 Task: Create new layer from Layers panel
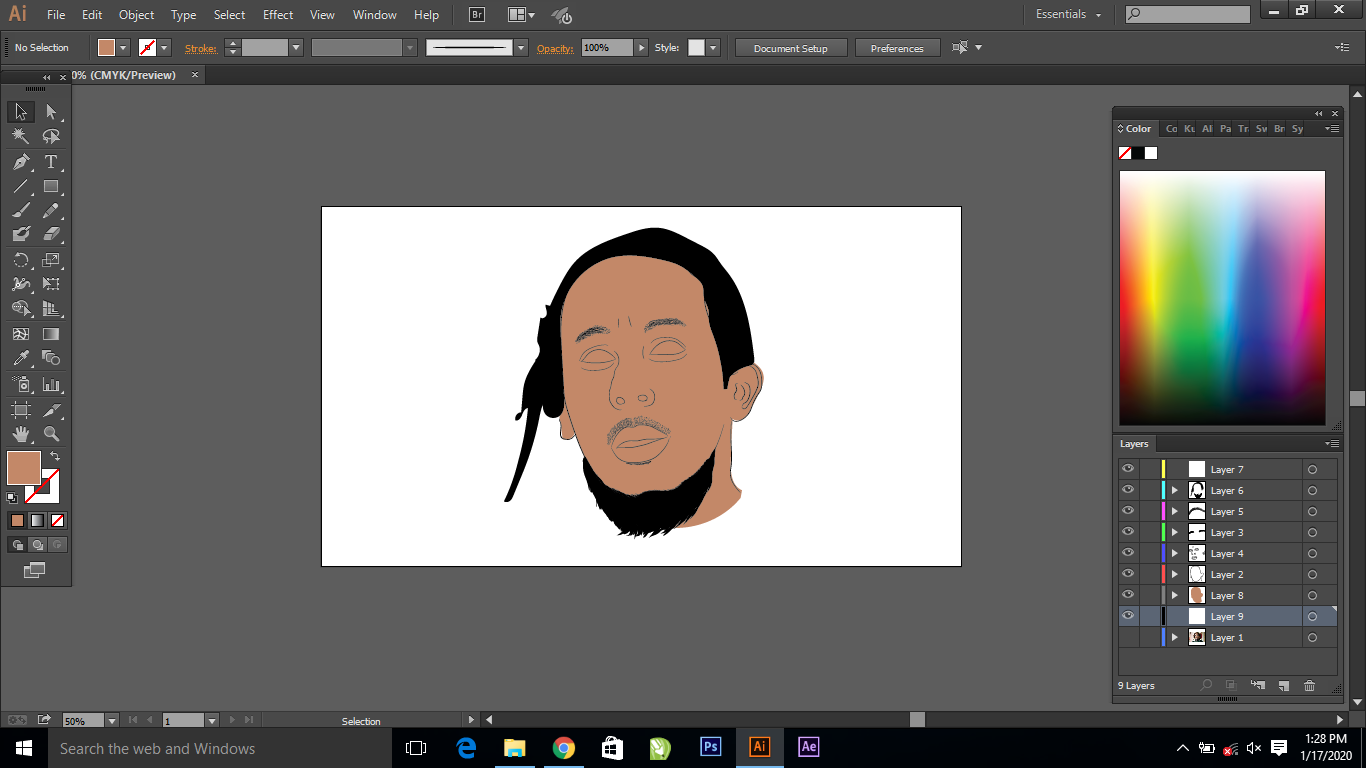click(x=1283, y=686)
